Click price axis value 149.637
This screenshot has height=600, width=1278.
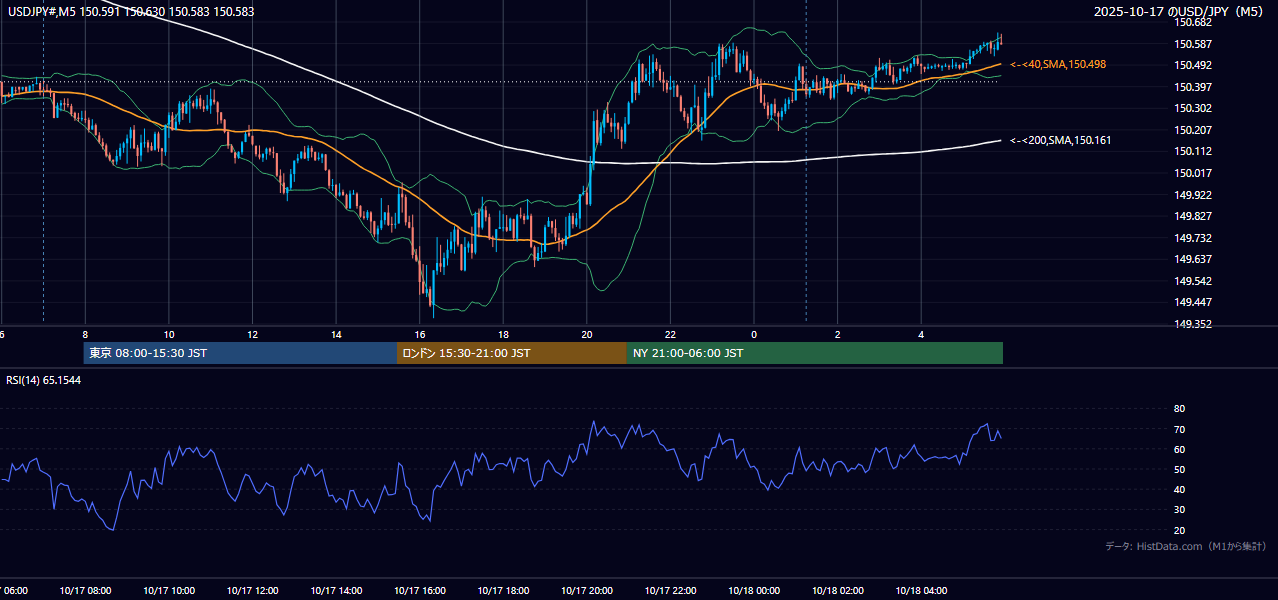[1193, 259]
